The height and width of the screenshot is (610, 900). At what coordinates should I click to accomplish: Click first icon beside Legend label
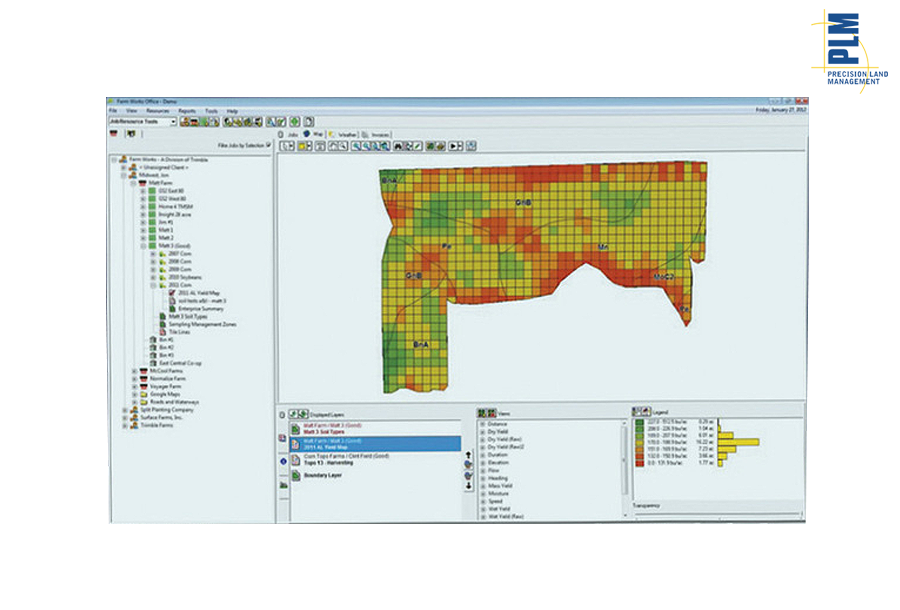[x=637, y=411]
